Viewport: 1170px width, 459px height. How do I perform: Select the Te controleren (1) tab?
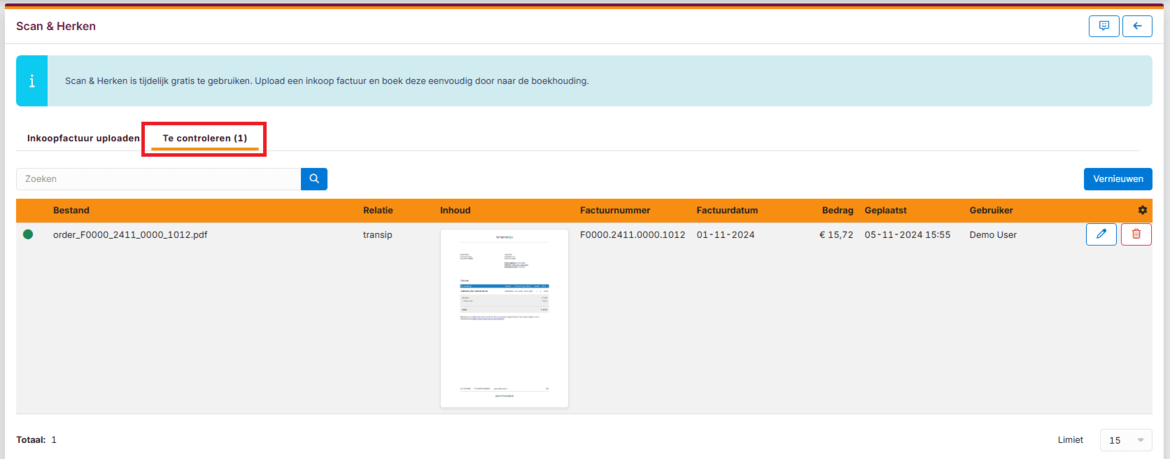(x=204, y=139)
